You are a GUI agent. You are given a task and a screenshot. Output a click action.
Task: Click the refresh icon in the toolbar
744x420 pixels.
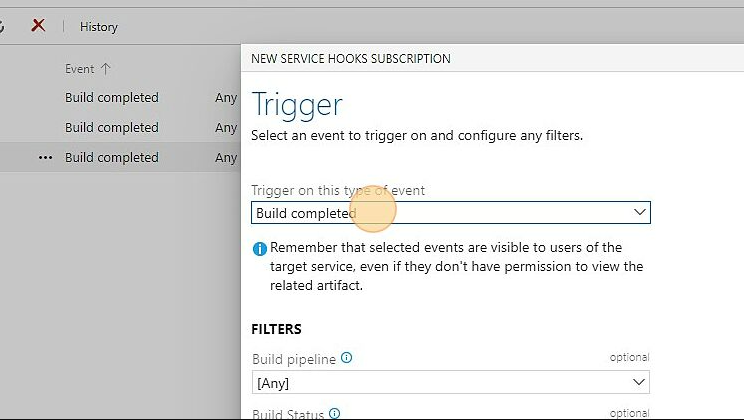3,26
